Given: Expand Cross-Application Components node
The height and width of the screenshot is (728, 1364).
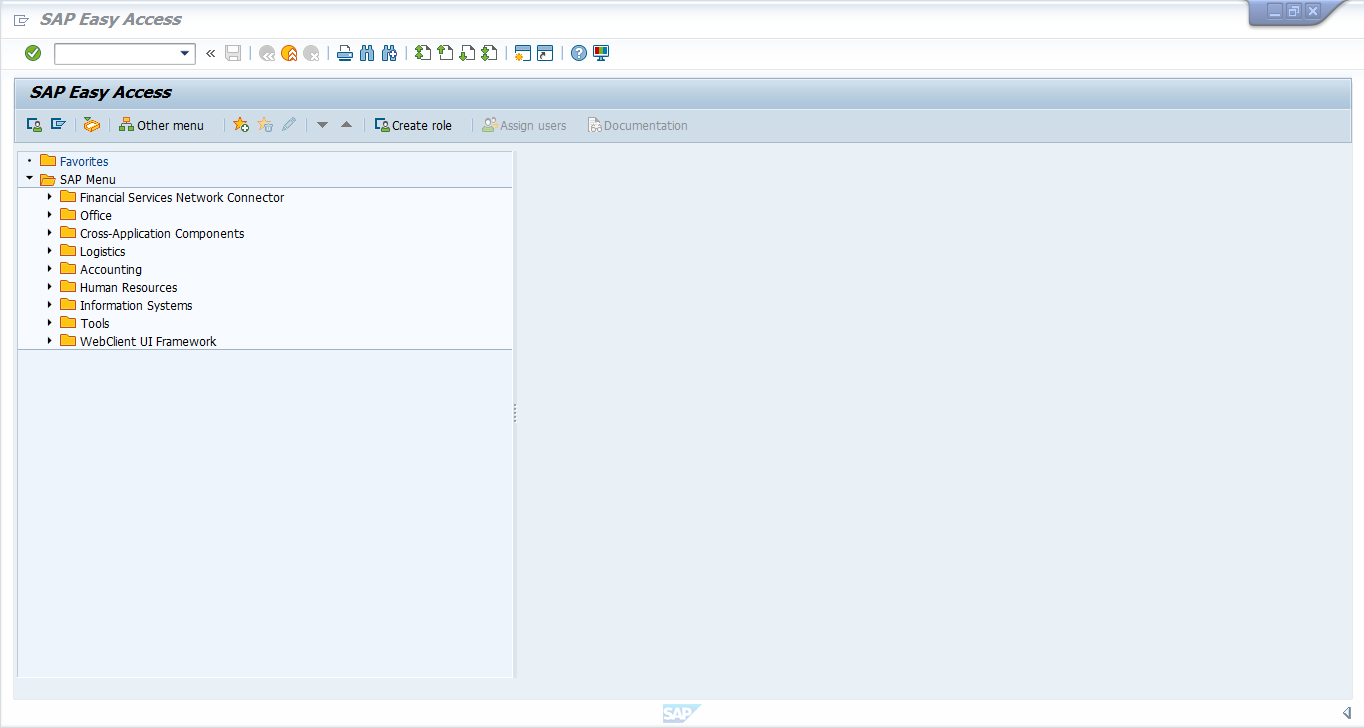Looking at the screenshot, I should click(x=49, y=233).
